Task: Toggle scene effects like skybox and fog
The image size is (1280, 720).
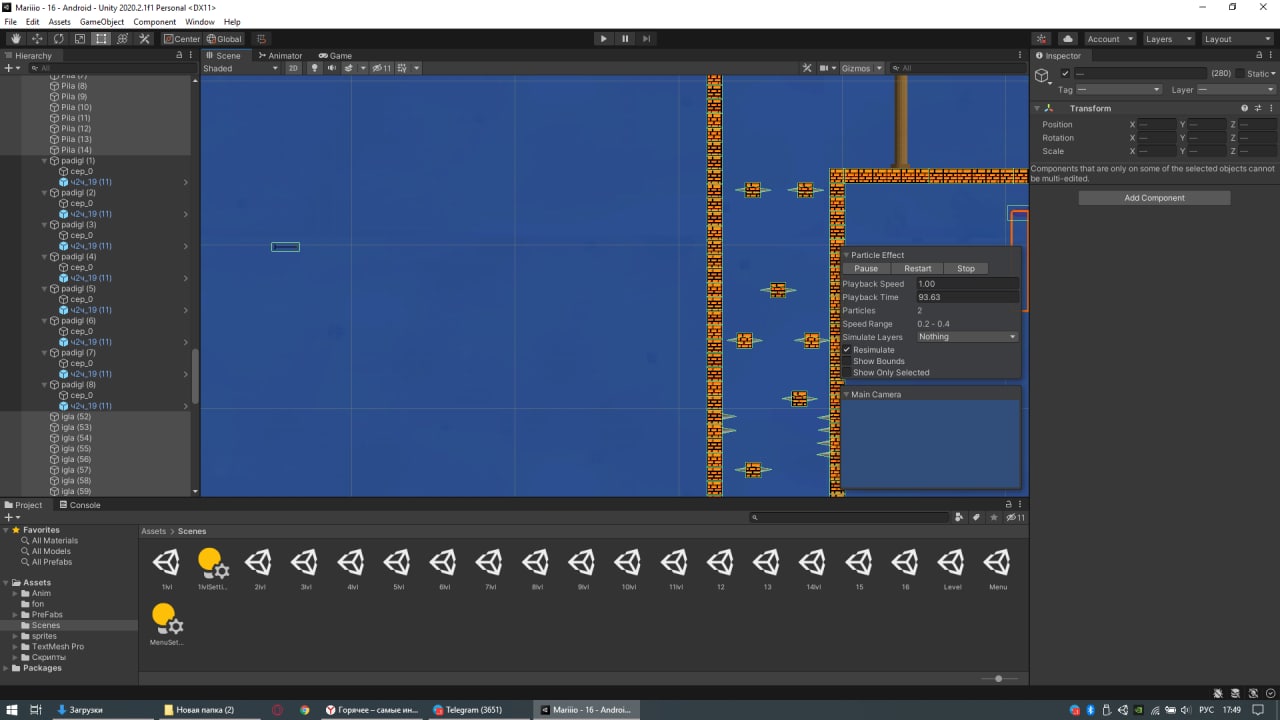Action: coord(351,68)
